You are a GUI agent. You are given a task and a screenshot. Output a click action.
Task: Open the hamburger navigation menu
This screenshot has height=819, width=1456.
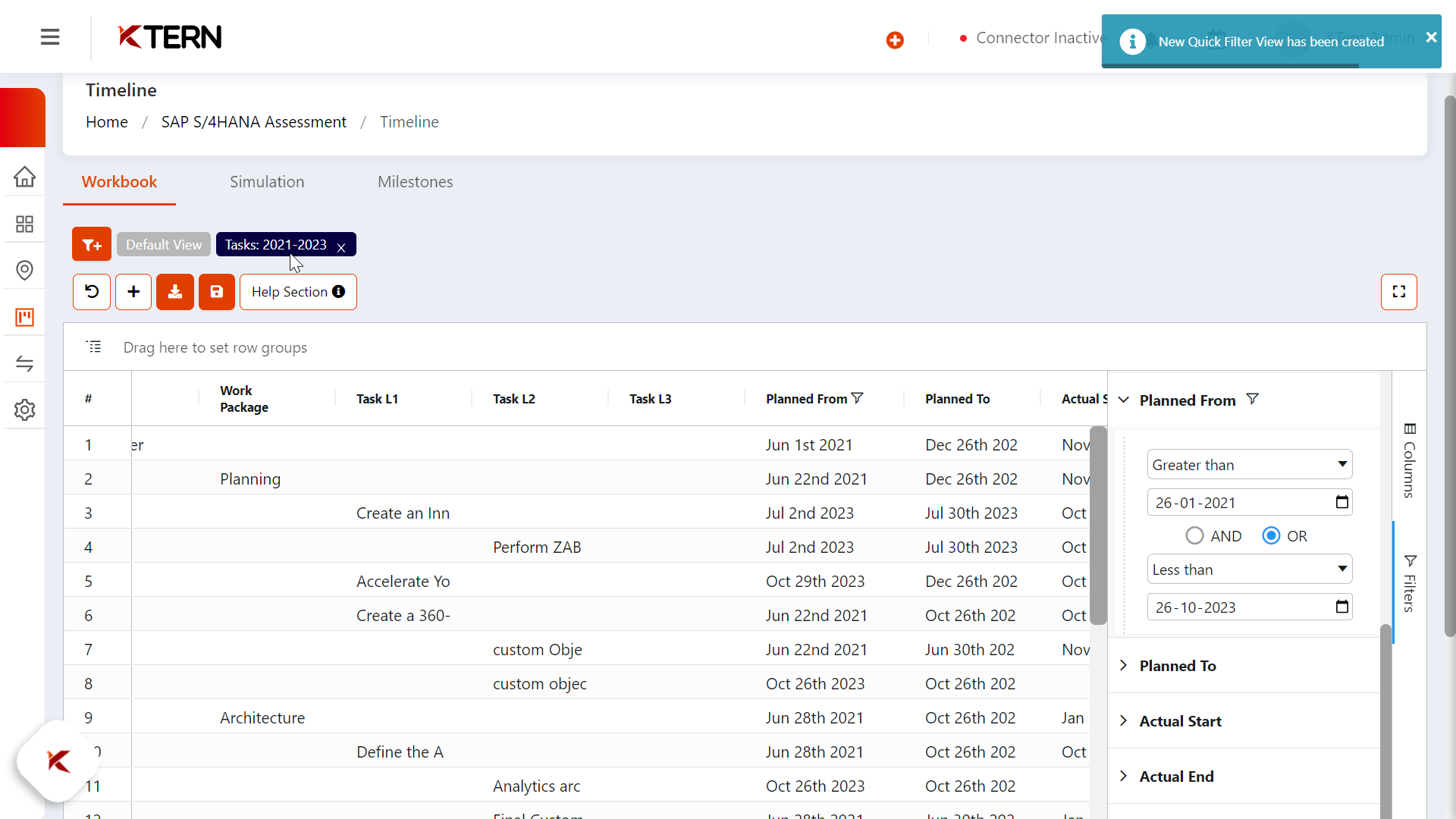pos(50,37)
